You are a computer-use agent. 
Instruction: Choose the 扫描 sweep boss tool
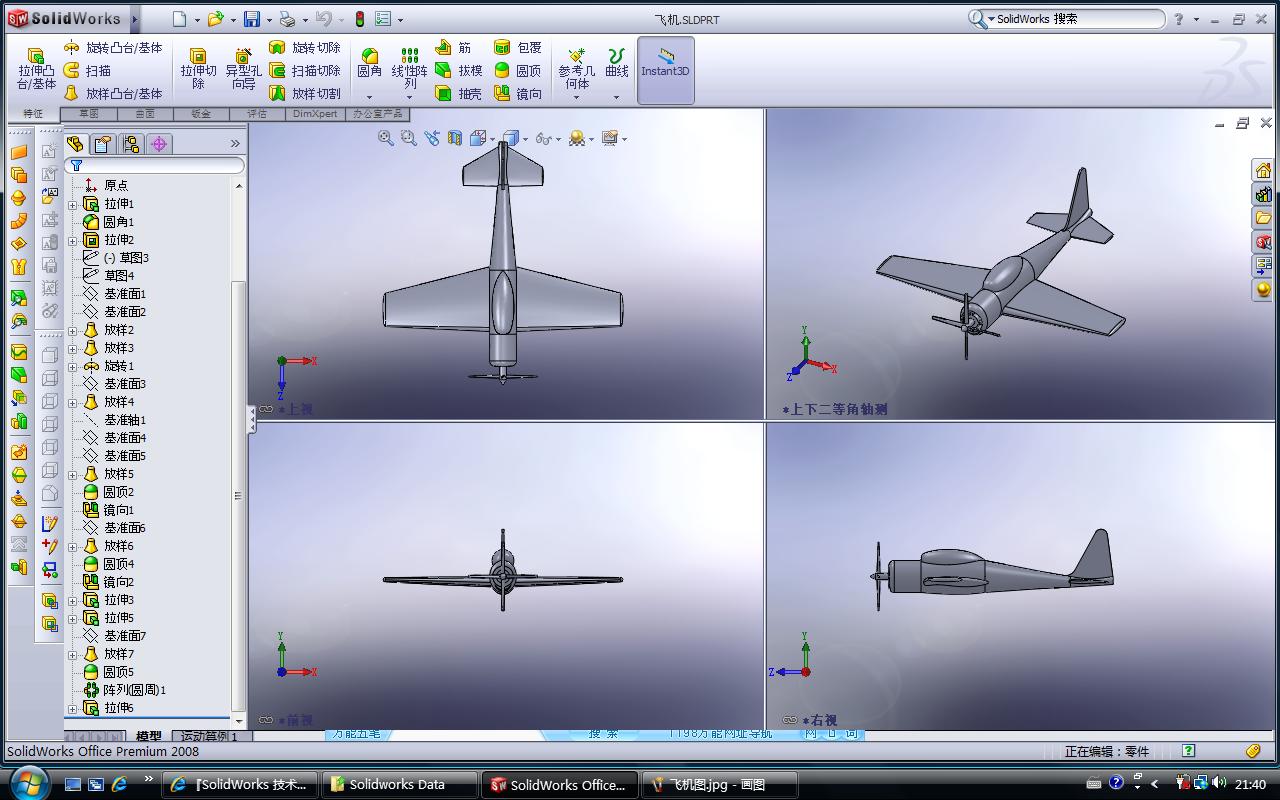click(87, 70)
